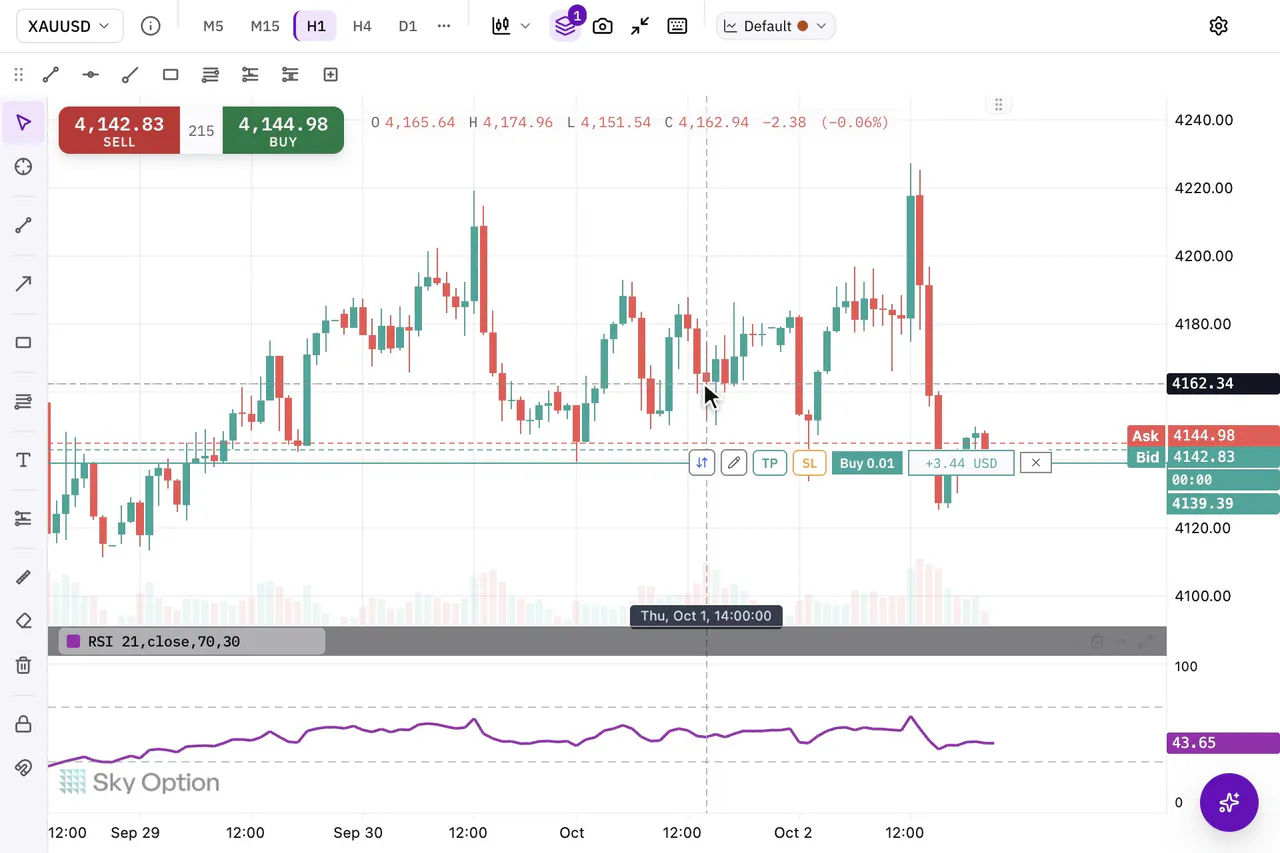
Task: Select the crosshair tool in sidebar
Action: pos(24,167)
